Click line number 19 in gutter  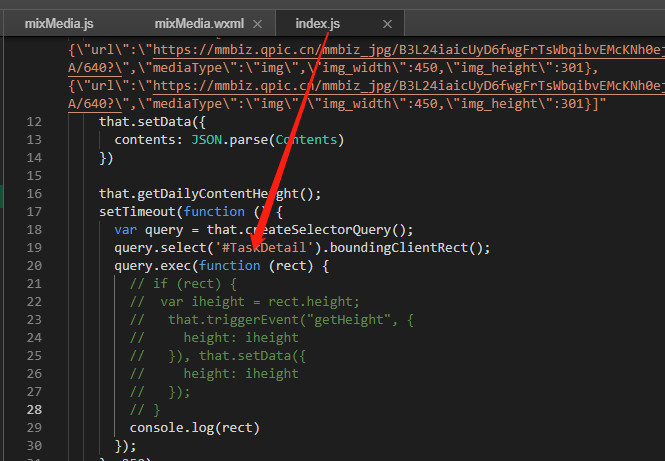click(x=34, y=248)
